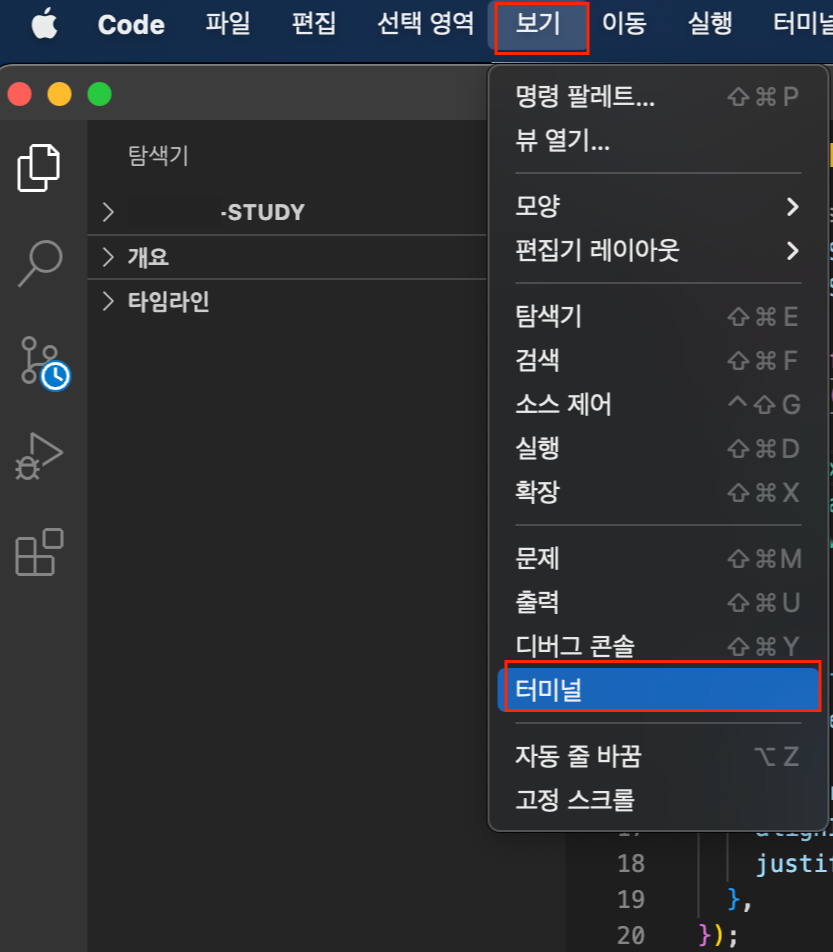Screen dimensions: 833x952
Task: Maximize the window with green button
Action: (100, 94)
